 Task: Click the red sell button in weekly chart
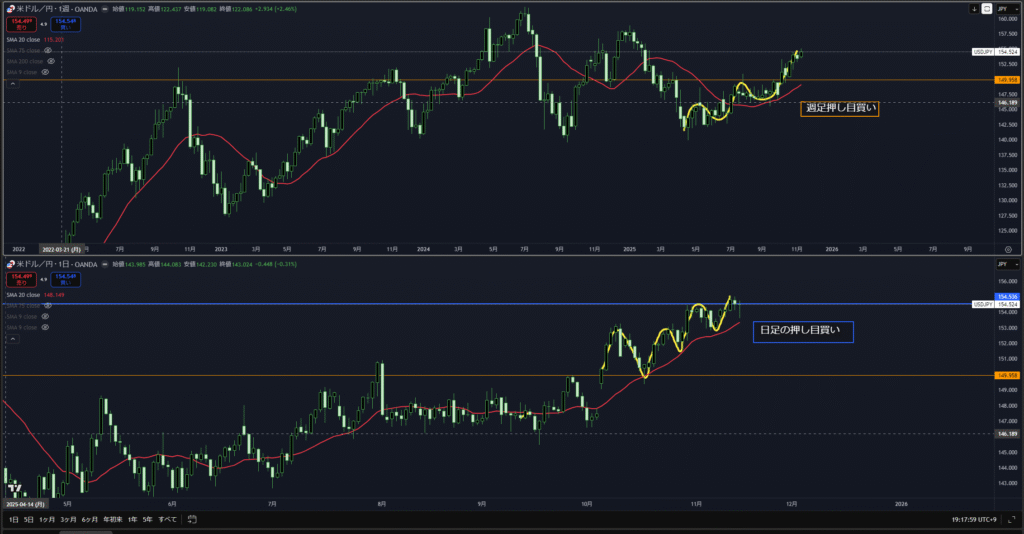pos(19,23)
